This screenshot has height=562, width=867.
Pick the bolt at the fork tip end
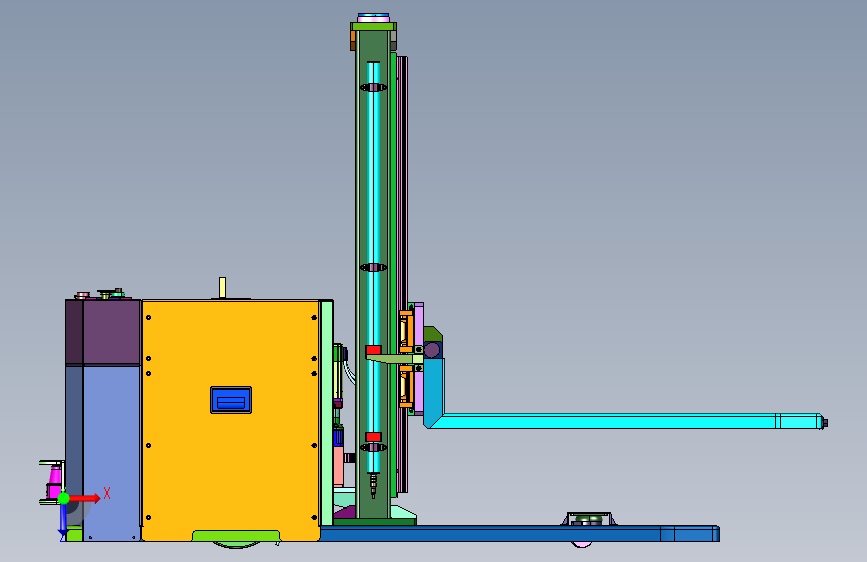coord(824,423)
